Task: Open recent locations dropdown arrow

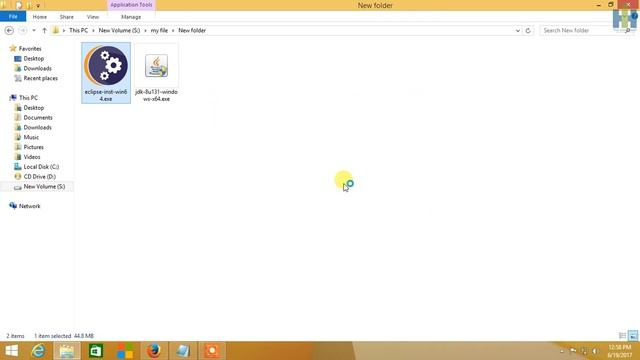Action: pos(34,31)
